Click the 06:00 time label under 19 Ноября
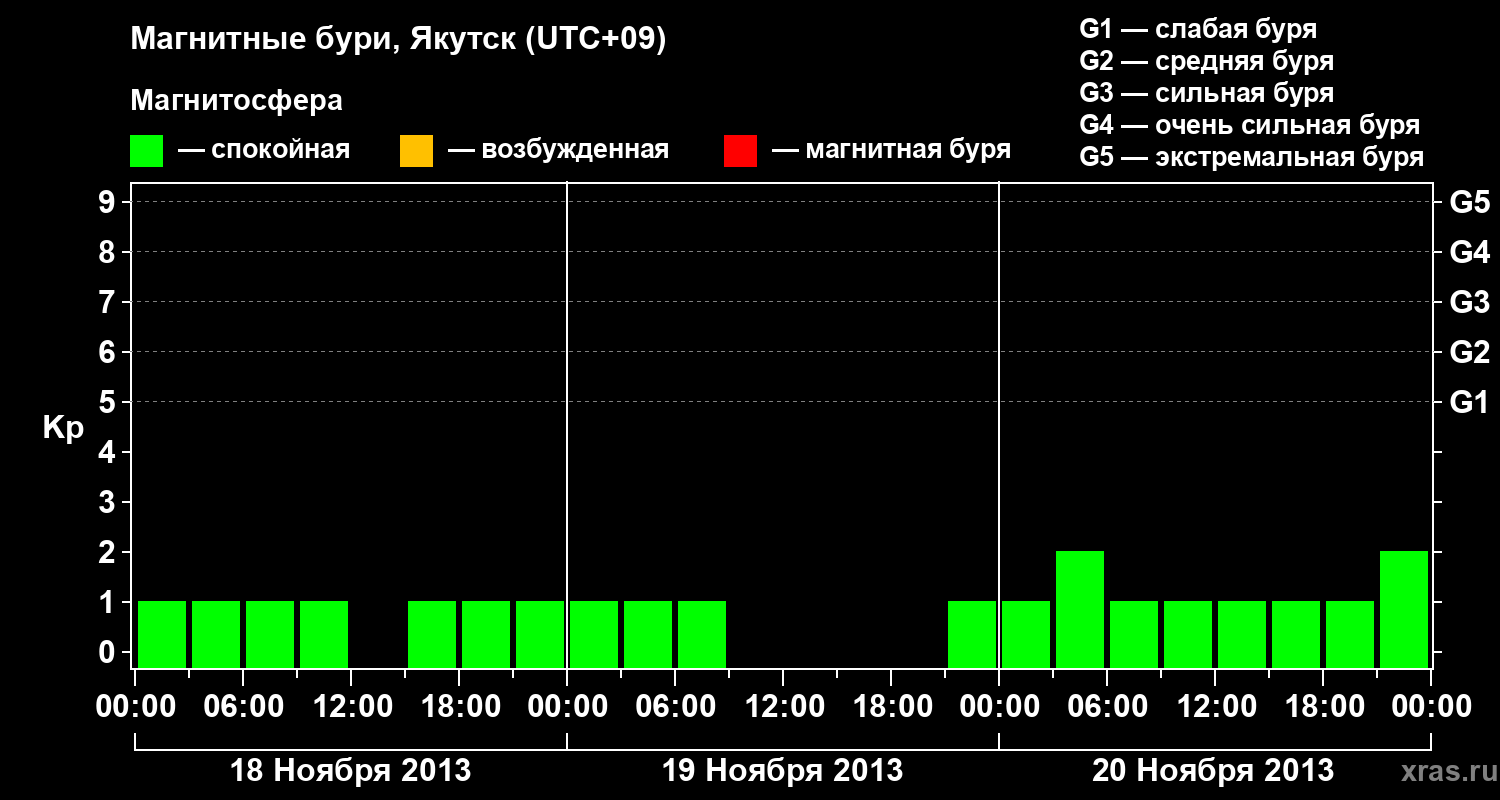 click(x=675, y=706)
